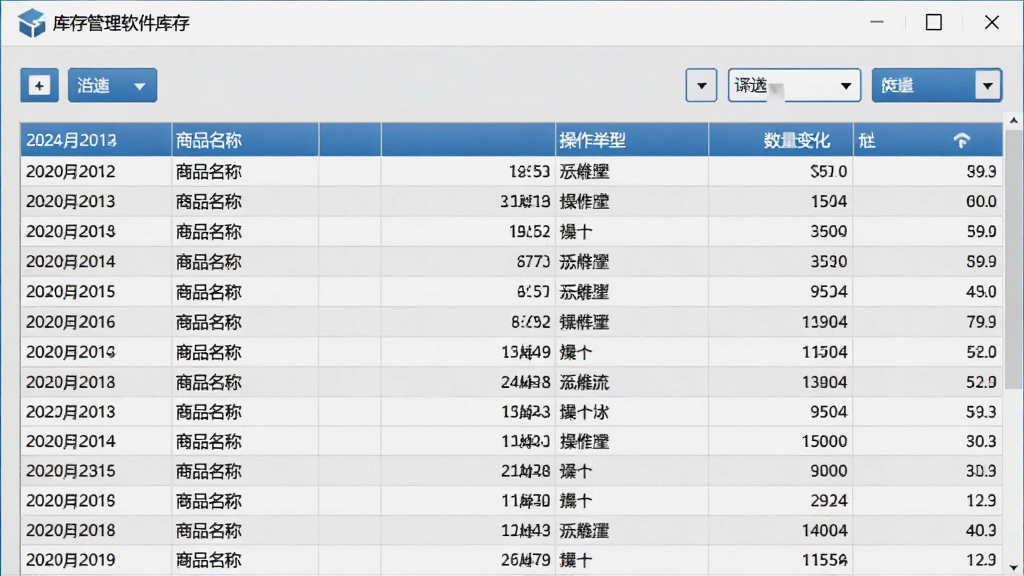1024x576 pixels.
Task: Open the blue dropdown beside the plus button
Action: click(x=112, y=86)
